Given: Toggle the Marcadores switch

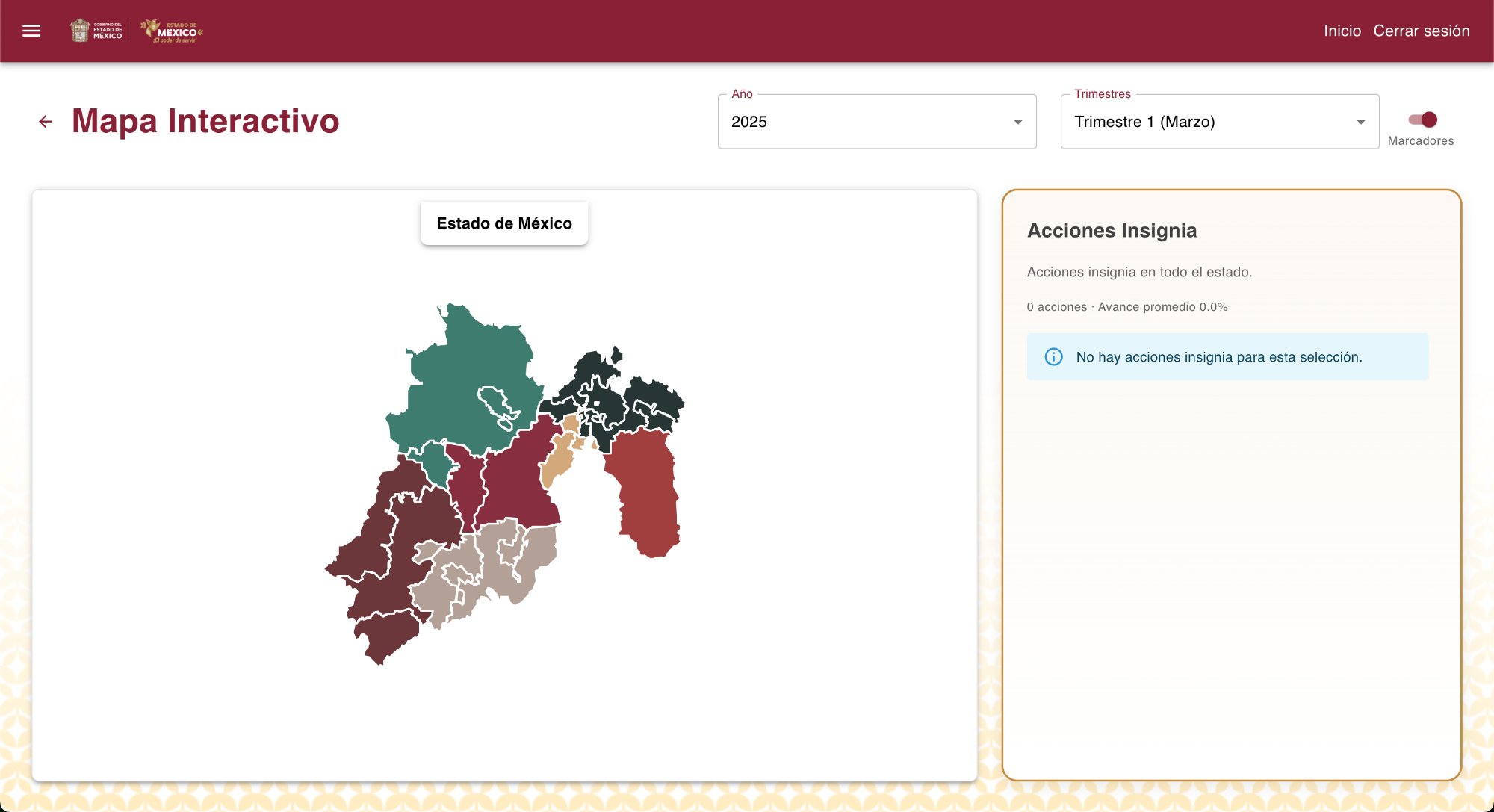Looking at the screenshot, I should pos(1422,120).
